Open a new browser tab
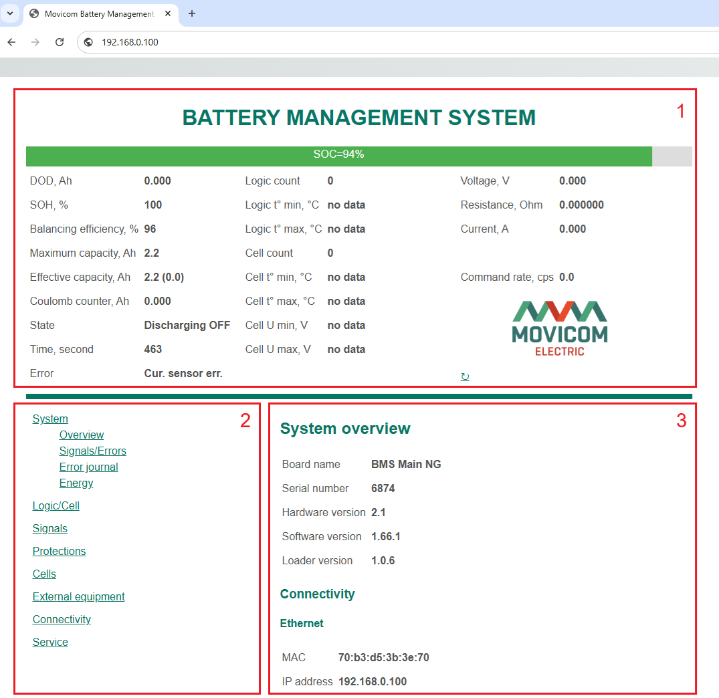This screenshot has width=719, height=698. [192, 14]
